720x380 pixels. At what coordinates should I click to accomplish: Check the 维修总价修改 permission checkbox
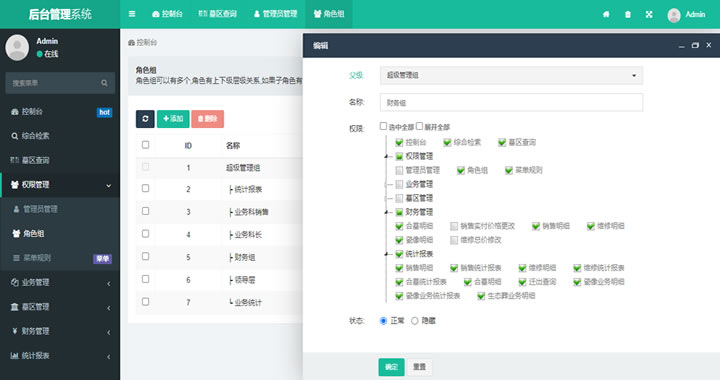pyautogui.click(x=454, y=240)
